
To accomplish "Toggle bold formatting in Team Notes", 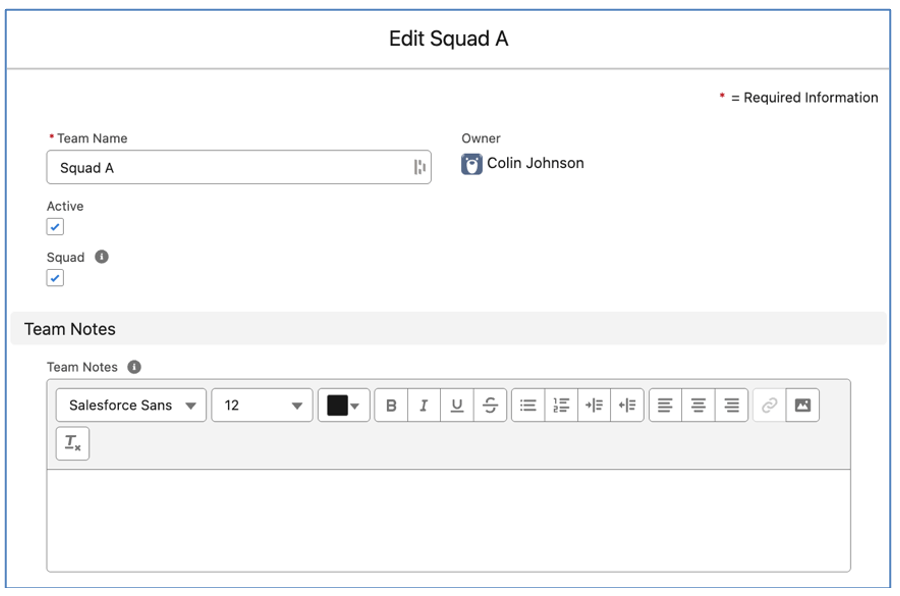I will 391,405.
